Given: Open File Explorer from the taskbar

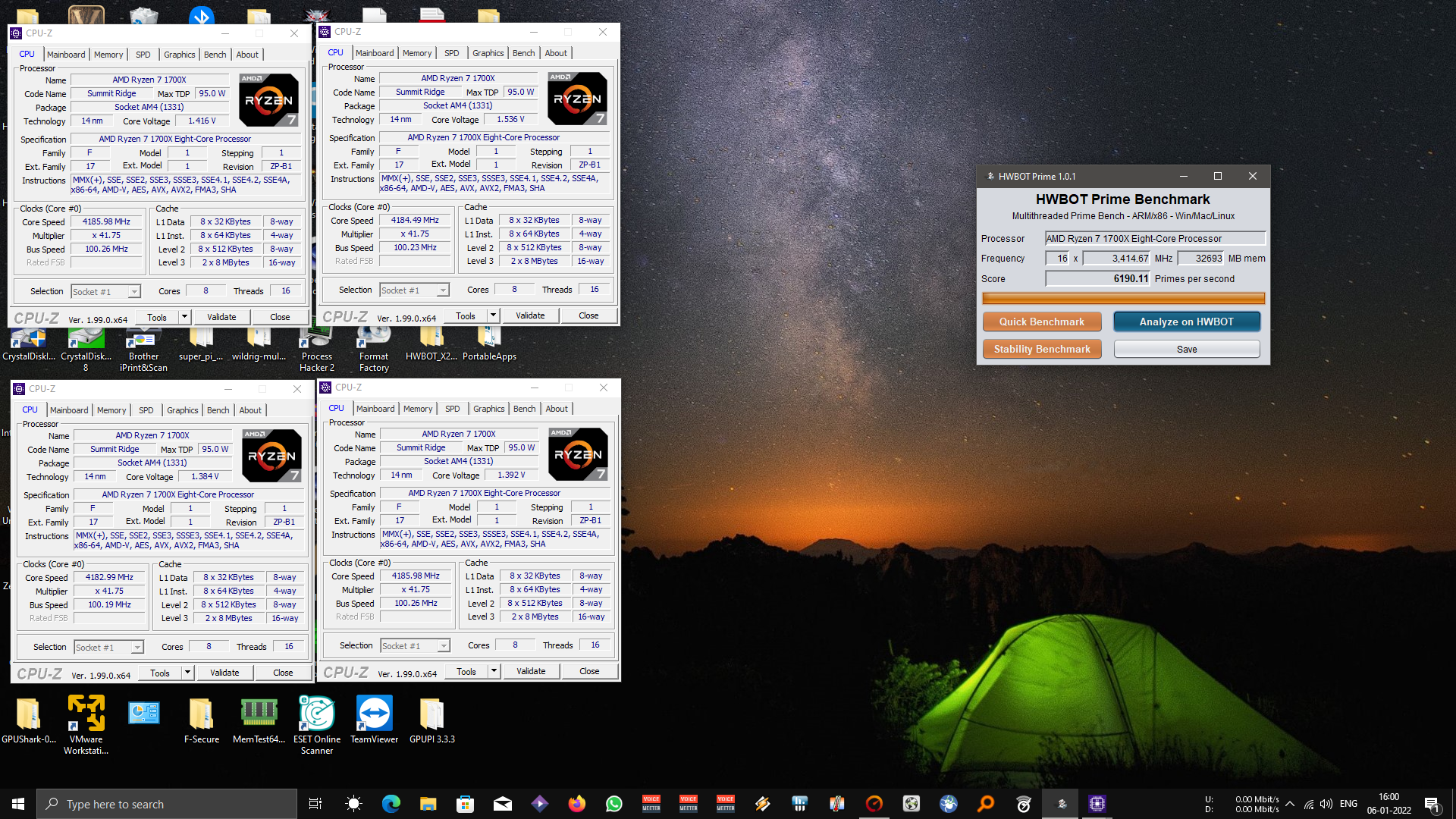Looking at the screenshot, I should (x=428, y=804).
